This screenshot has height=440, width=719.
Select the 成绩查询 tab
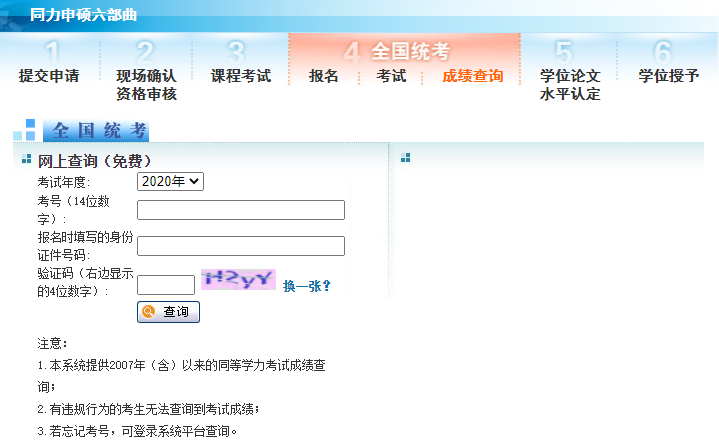pyautogui.click(x=473, y=76)
